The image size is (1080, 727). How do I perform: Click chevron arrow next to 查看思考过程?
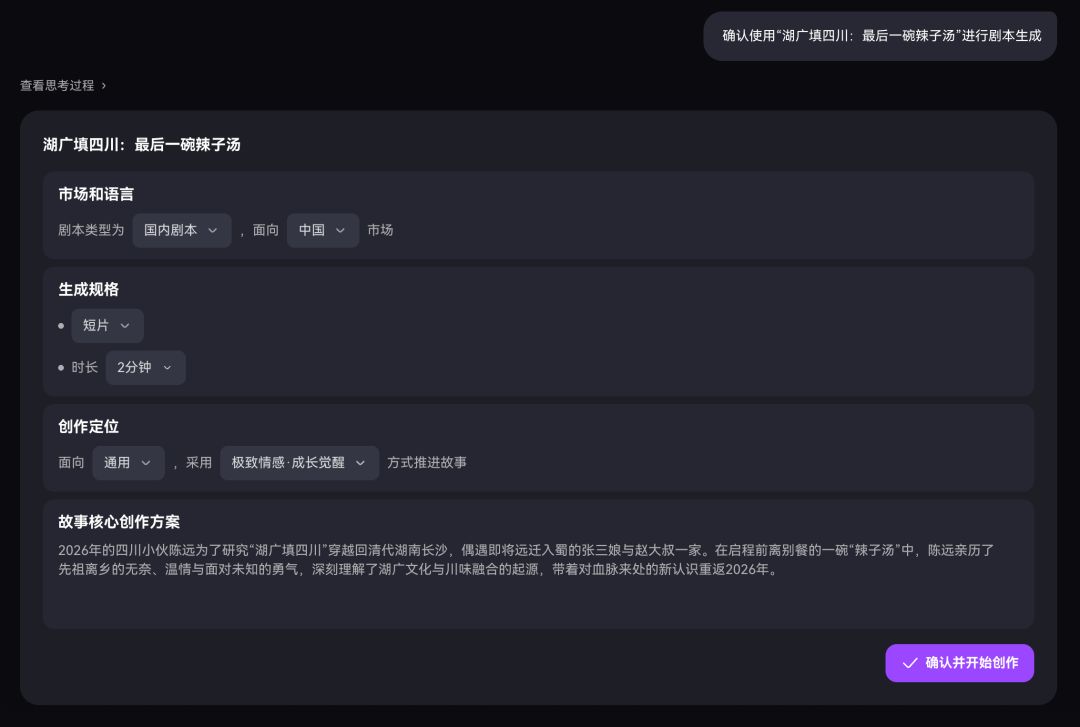[104, 85]
